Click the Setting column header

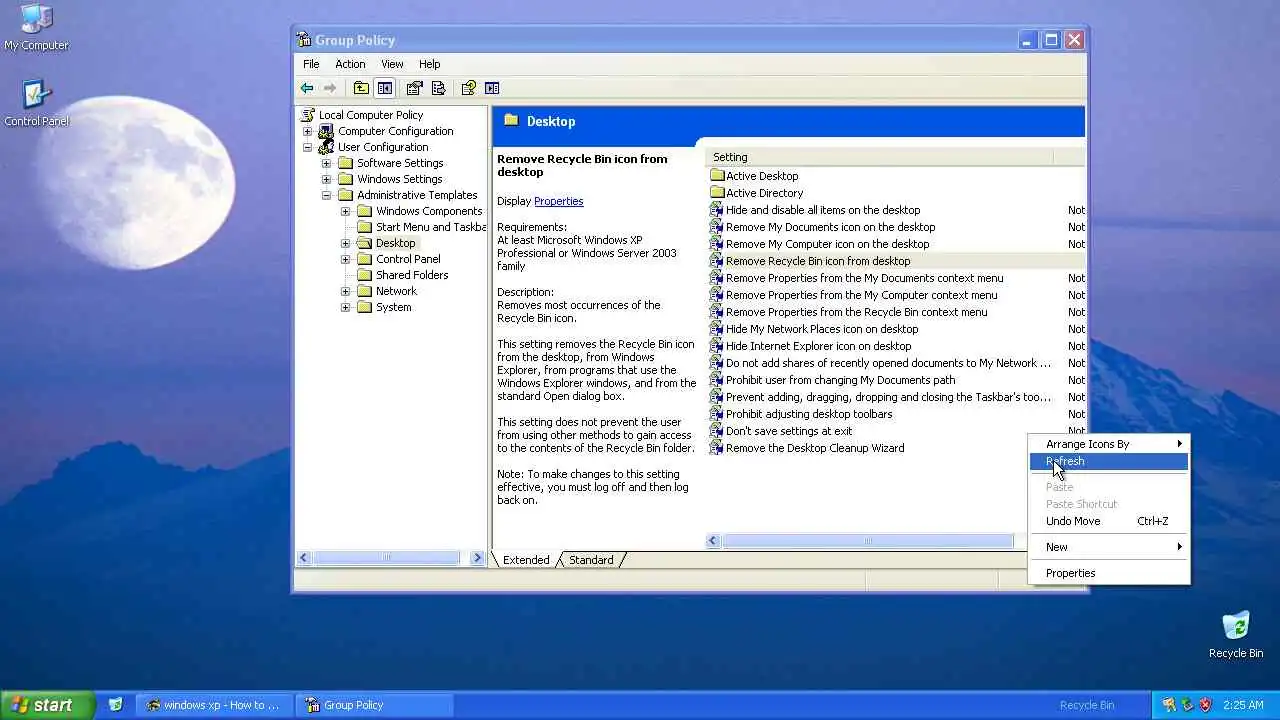[879, 157]
